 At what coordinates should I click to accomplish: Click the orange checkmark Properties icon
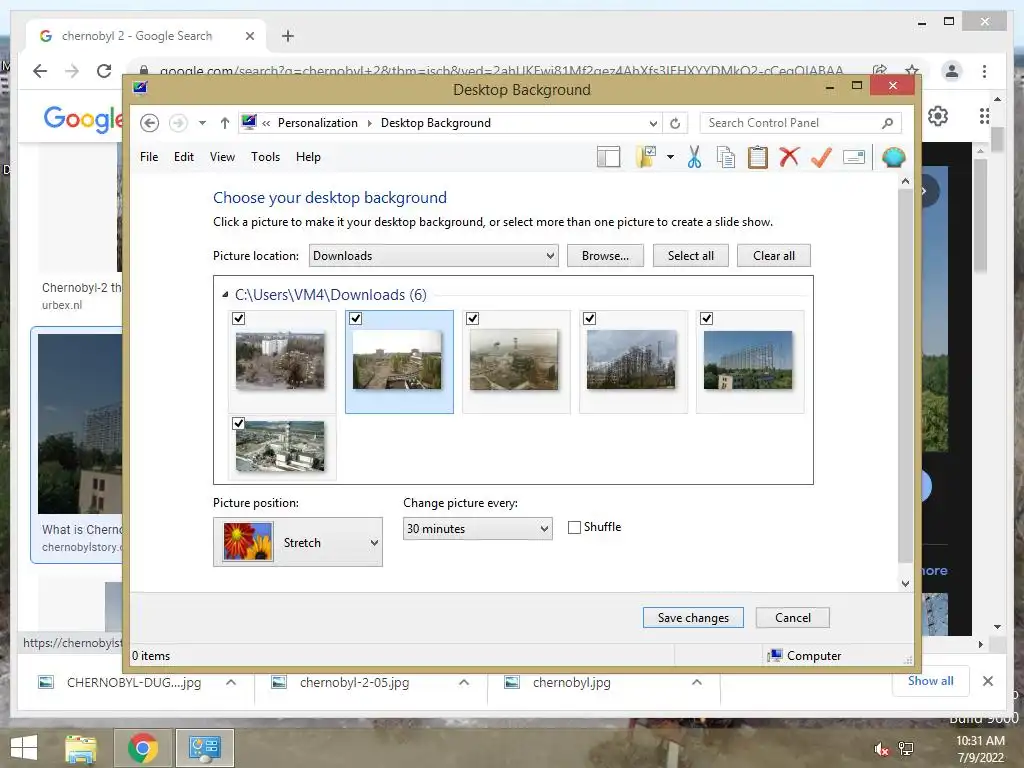click(x=822, y=157)
